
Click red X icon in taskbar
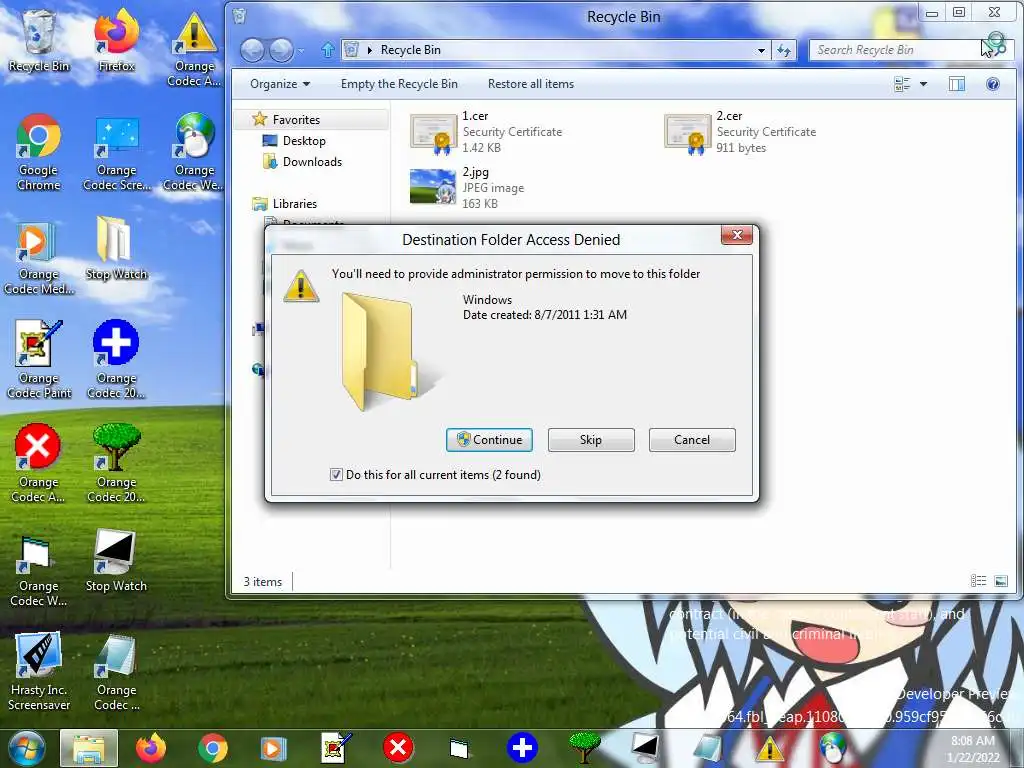pos(398,748)
